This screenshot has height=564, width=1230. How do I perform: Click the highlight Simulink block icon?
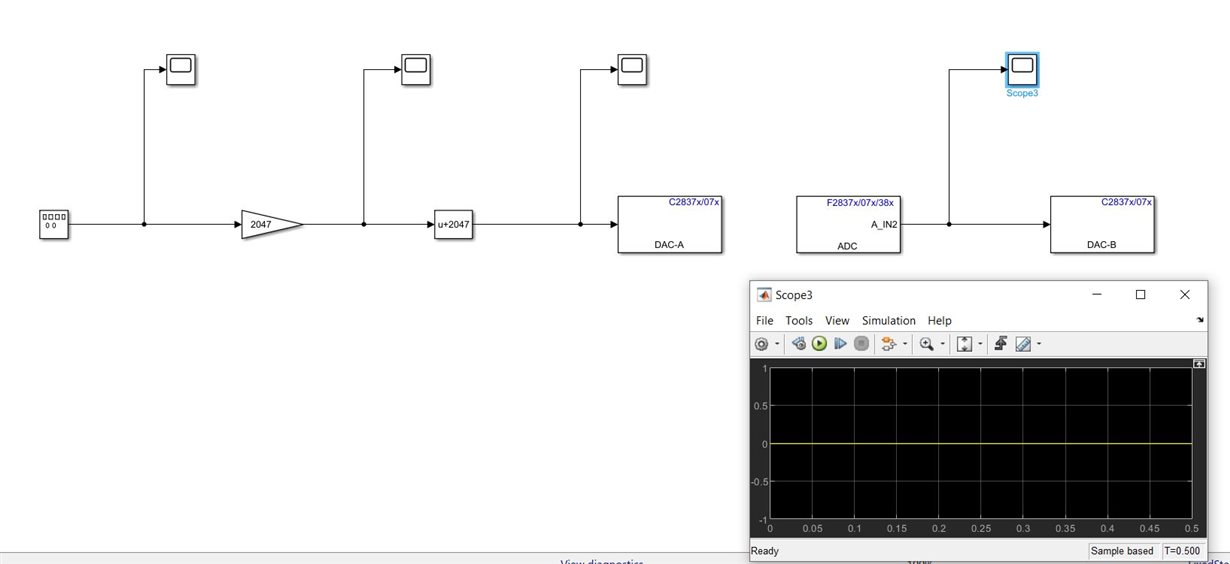[889, 343]
